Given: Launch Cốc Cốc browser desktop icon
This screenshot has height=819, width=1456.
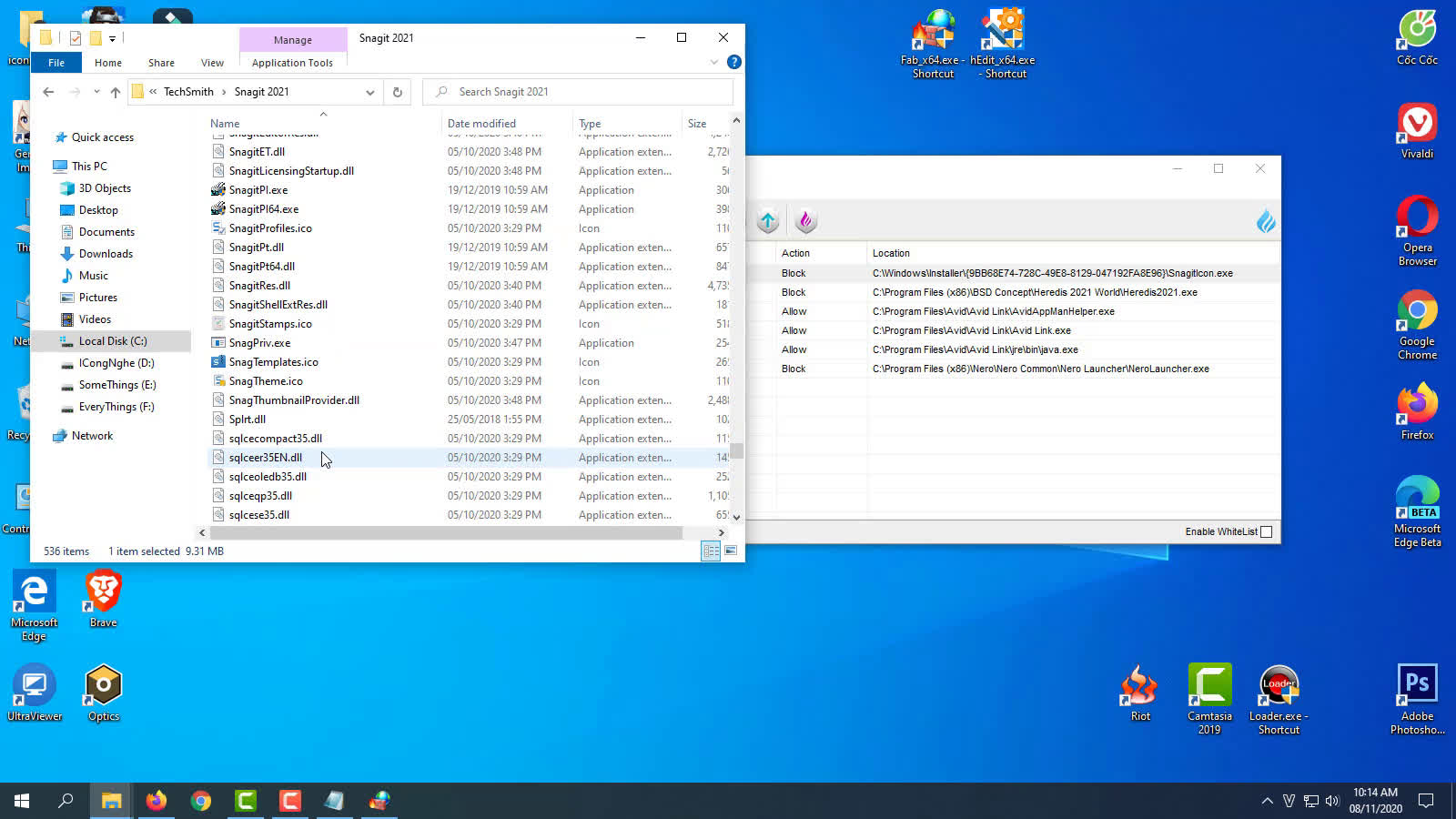Looking at the screenshot, I should (1417, 38).
